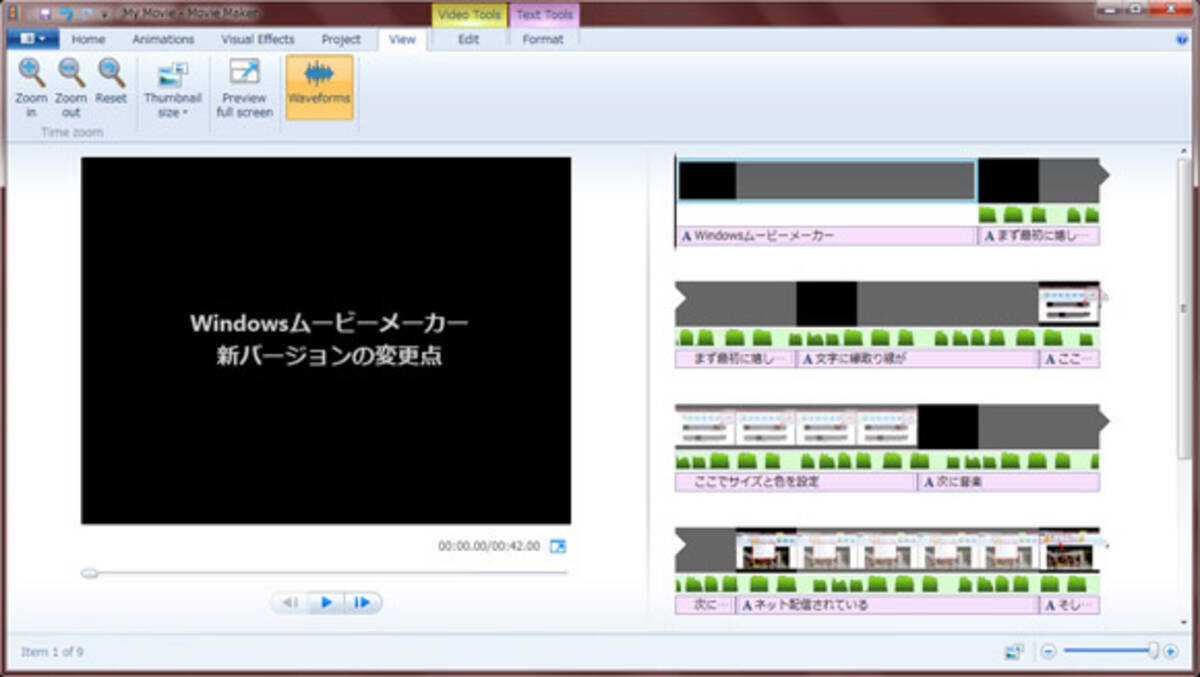This screenshot has width=1200, height=677.
Task: Select the 'Windowsムービーメーカー' title caption
Action: point(825,236)
